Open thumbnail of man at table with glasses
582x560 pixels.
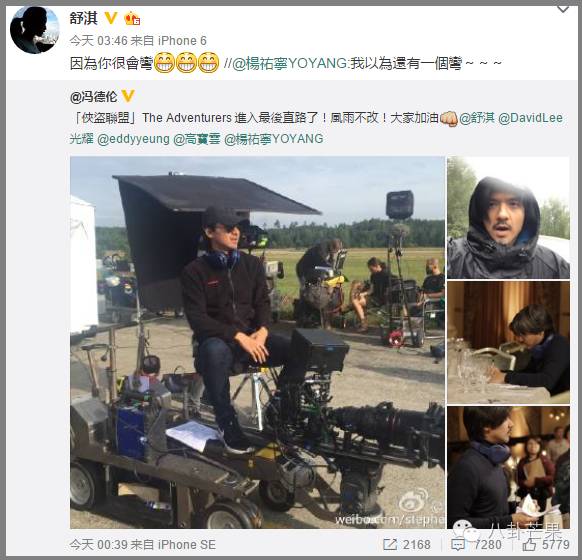508,343
